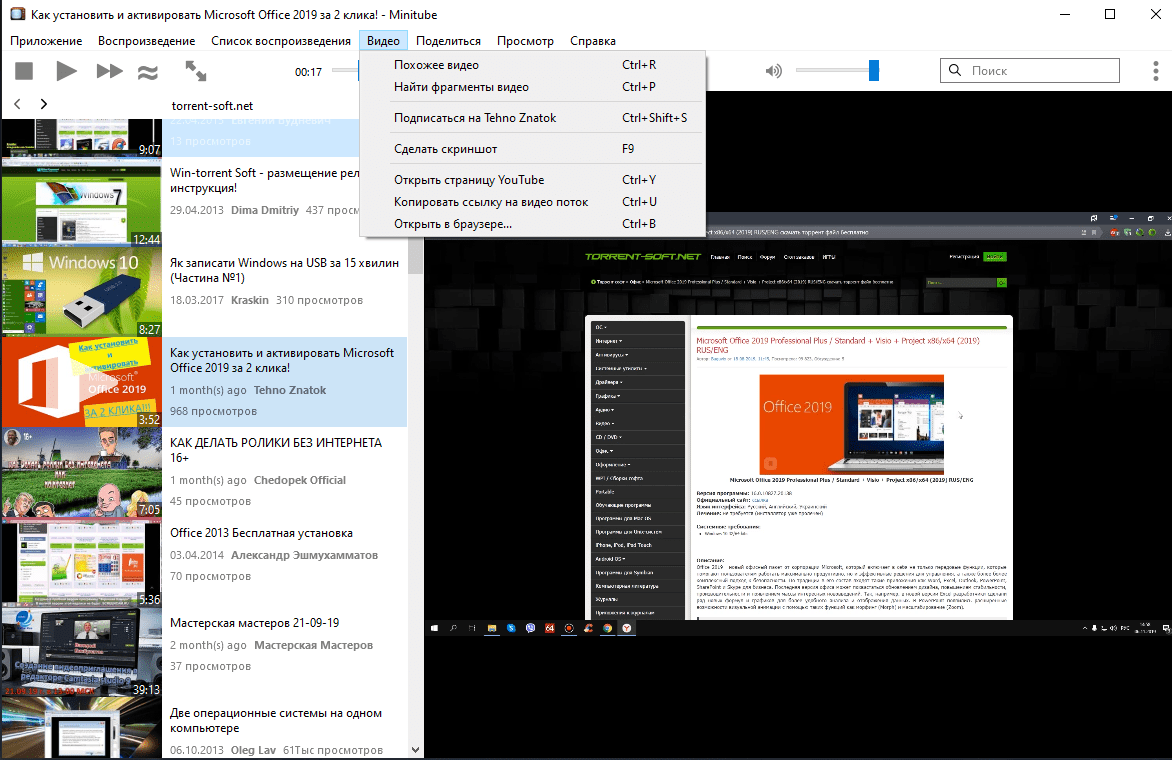The width and height of the screenshot is (1172, 760).
Task: Open the Воспроизведение menu
Action: click(x=146, y=41)
